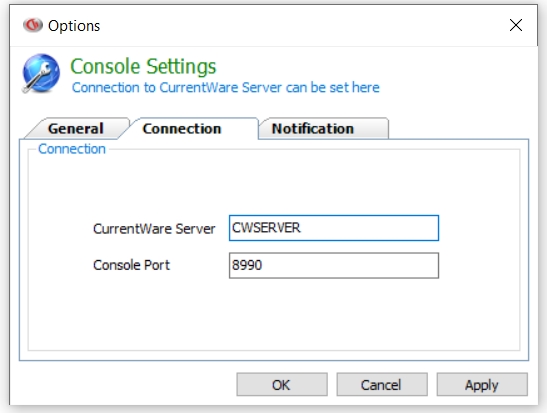
Task: Click the 'Console Port' label
Action: [x=132, y=265]
